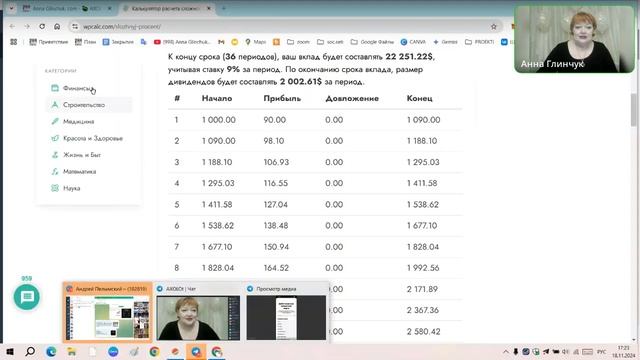Switch to Telegram on the taskbar
This screenshot has width=640, height=360.
[196, 351]
